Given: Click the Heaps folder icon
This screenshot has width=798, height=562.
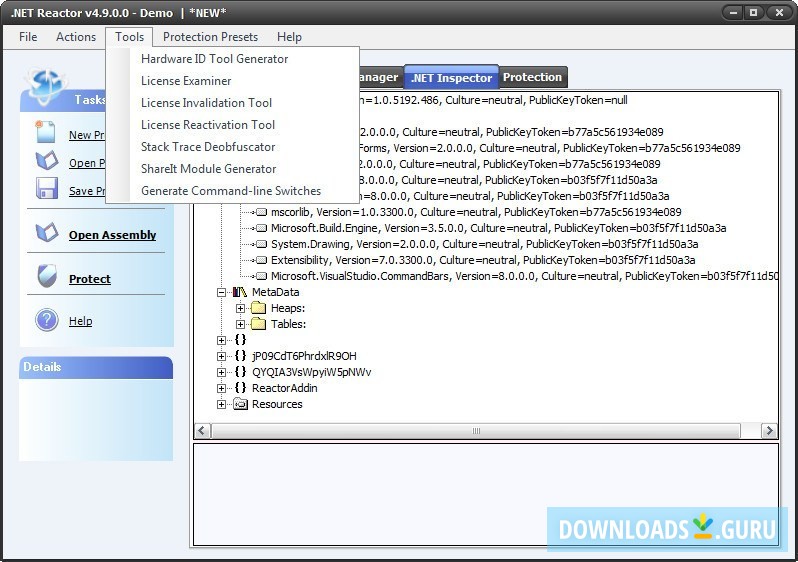Looking at the screenshot, I should point(259,308).
